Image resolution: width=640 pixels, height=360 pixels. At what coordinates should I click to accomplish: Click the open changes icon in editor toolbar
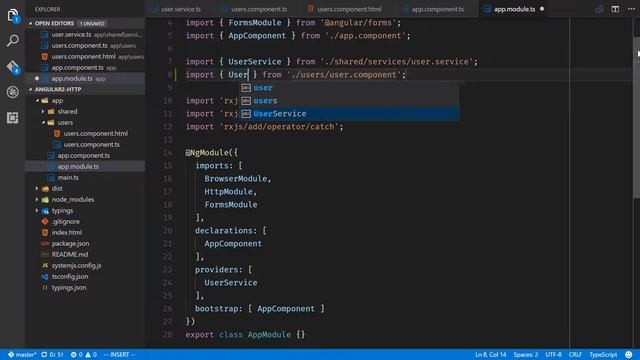click(599, 9)
